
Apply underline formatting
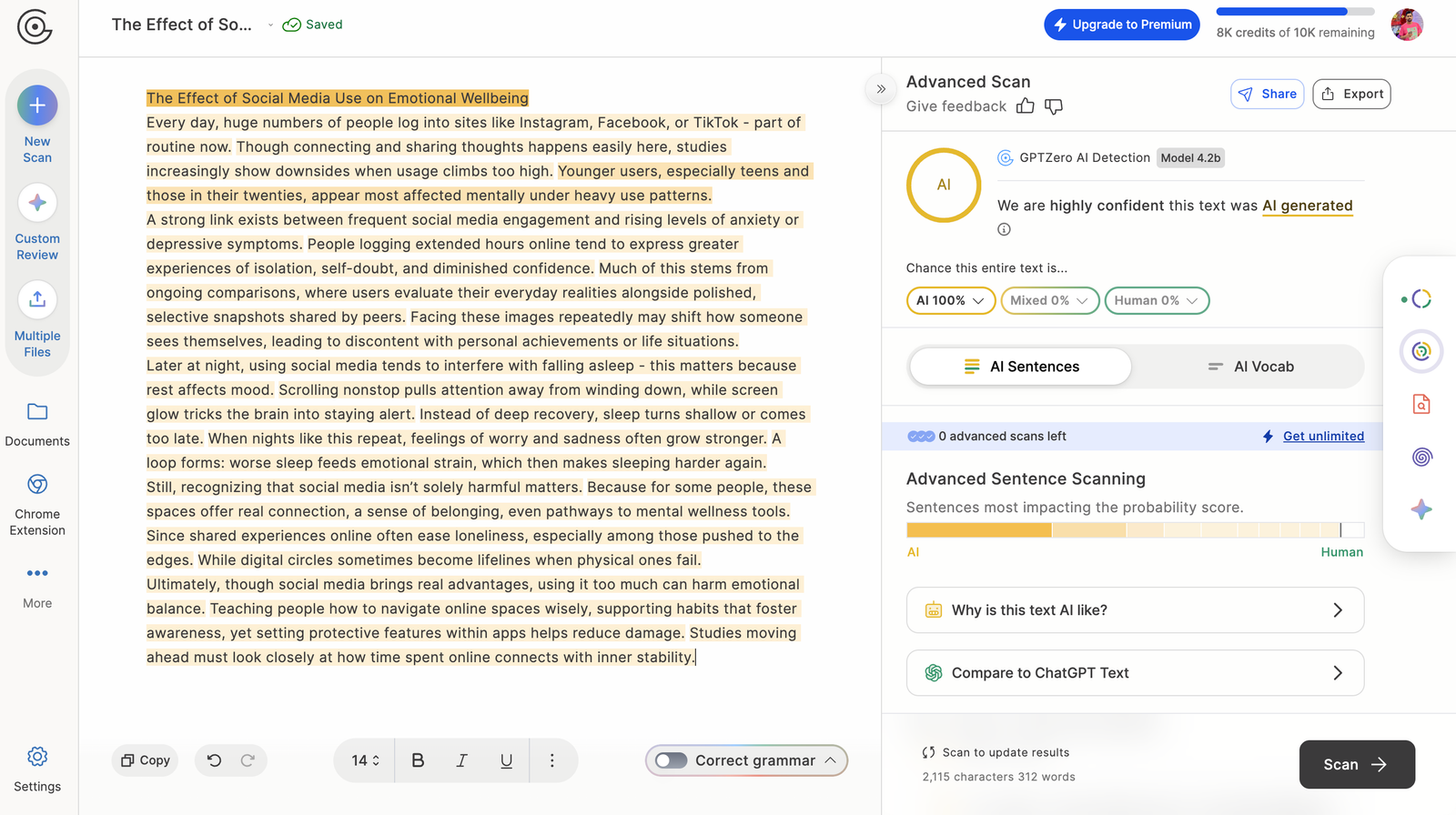point(506,760)
